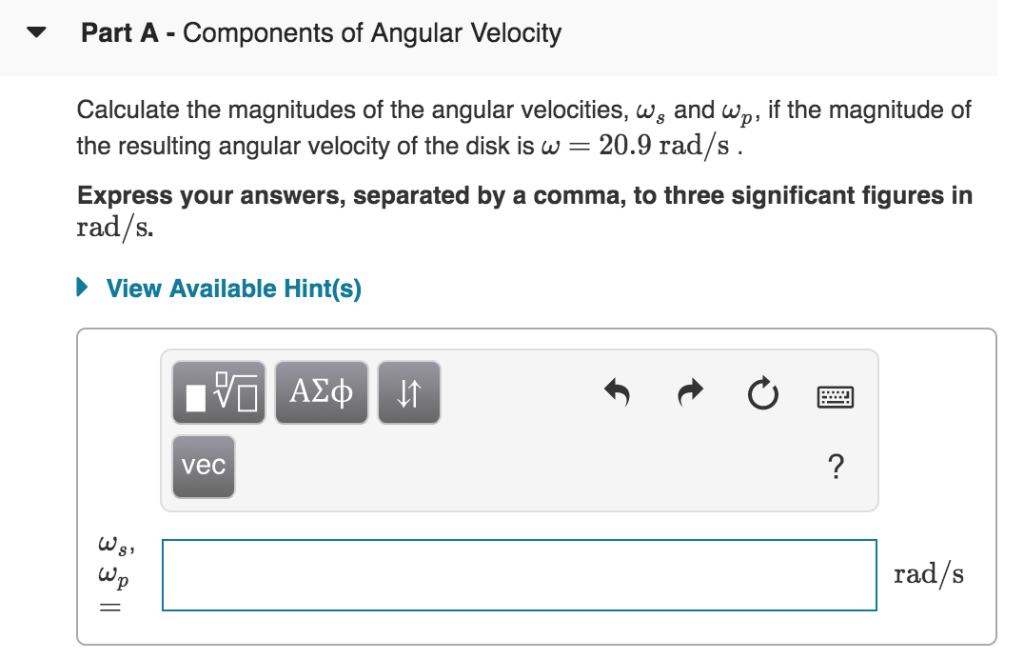Viewport: 1024px width, 659px height.
Task: Click the bold 'Express your answers' instruction text
Action: (524, 210)
